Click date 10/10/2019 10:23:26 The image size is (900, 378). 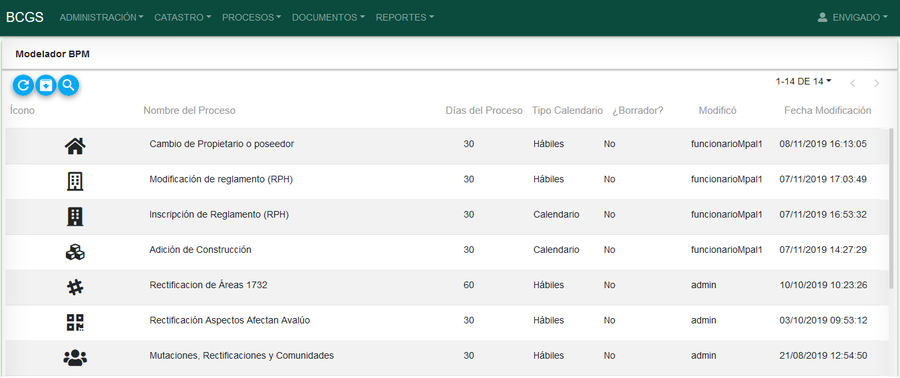click(x=823, y=285)
